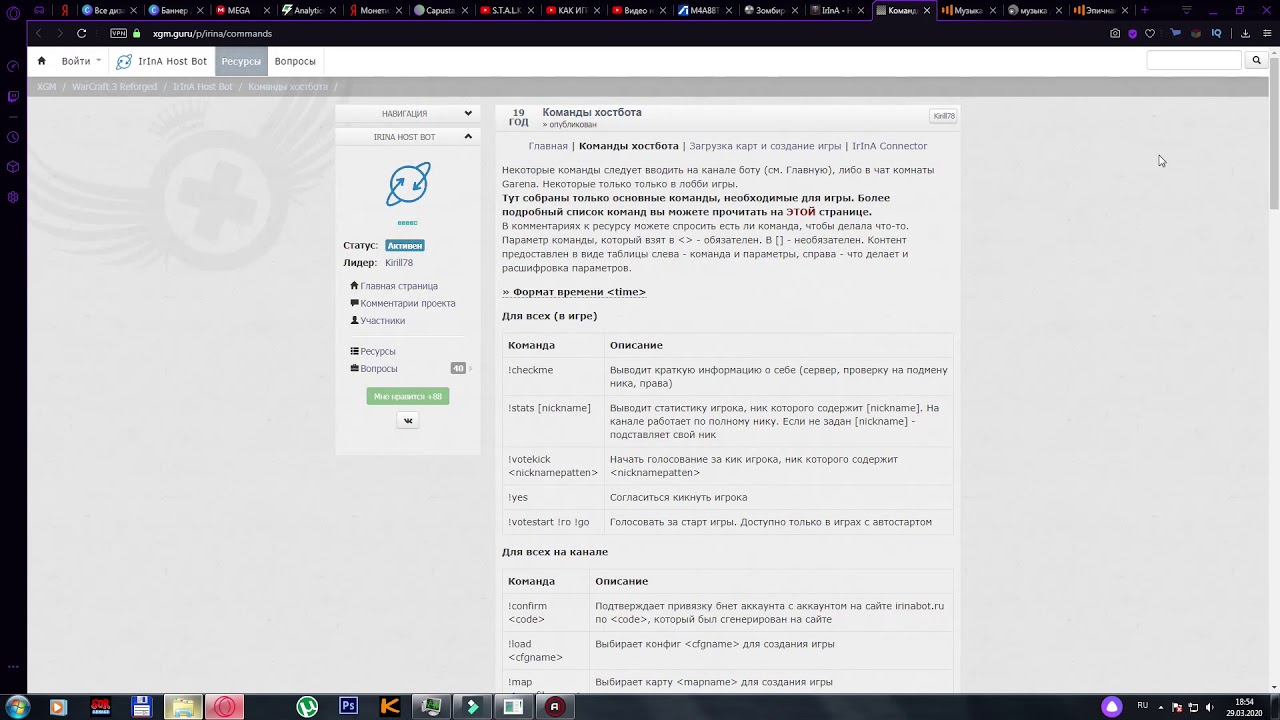
Task: Open the Ресурсы navbar tab
Action: pyautogui.click(x=241, y=61)
